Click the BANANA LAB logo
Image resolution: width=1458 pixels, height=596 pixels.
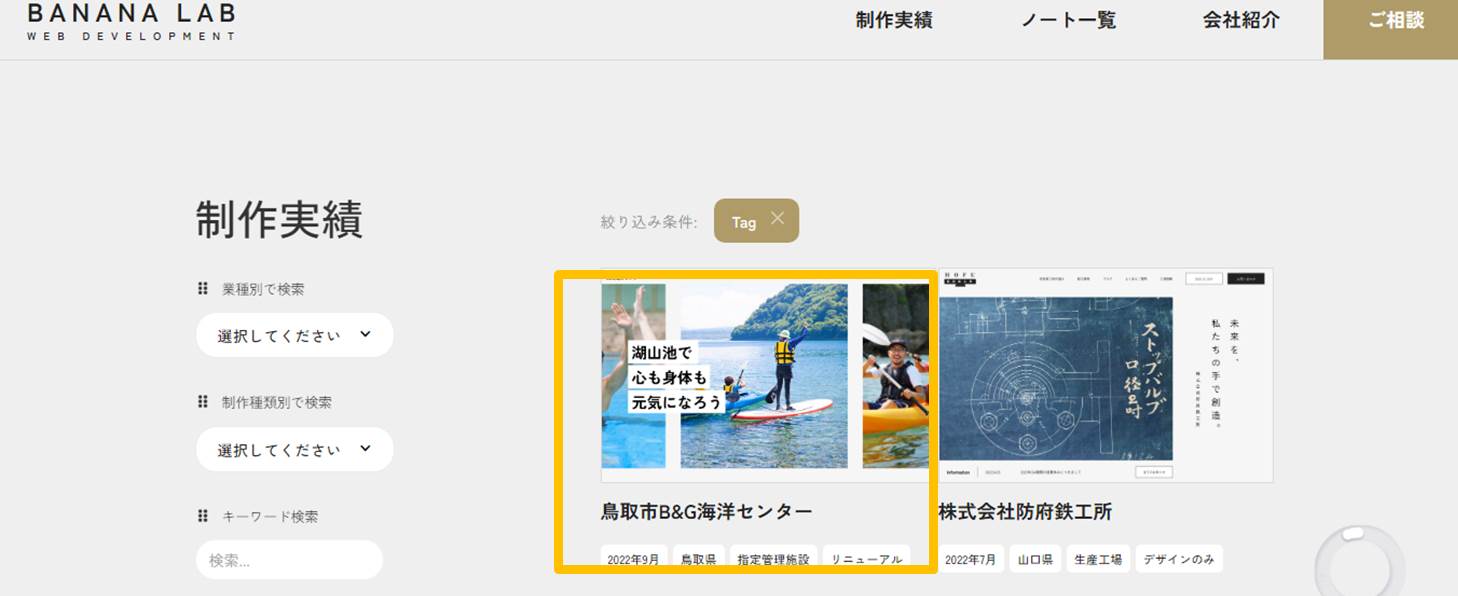point(131,21)
